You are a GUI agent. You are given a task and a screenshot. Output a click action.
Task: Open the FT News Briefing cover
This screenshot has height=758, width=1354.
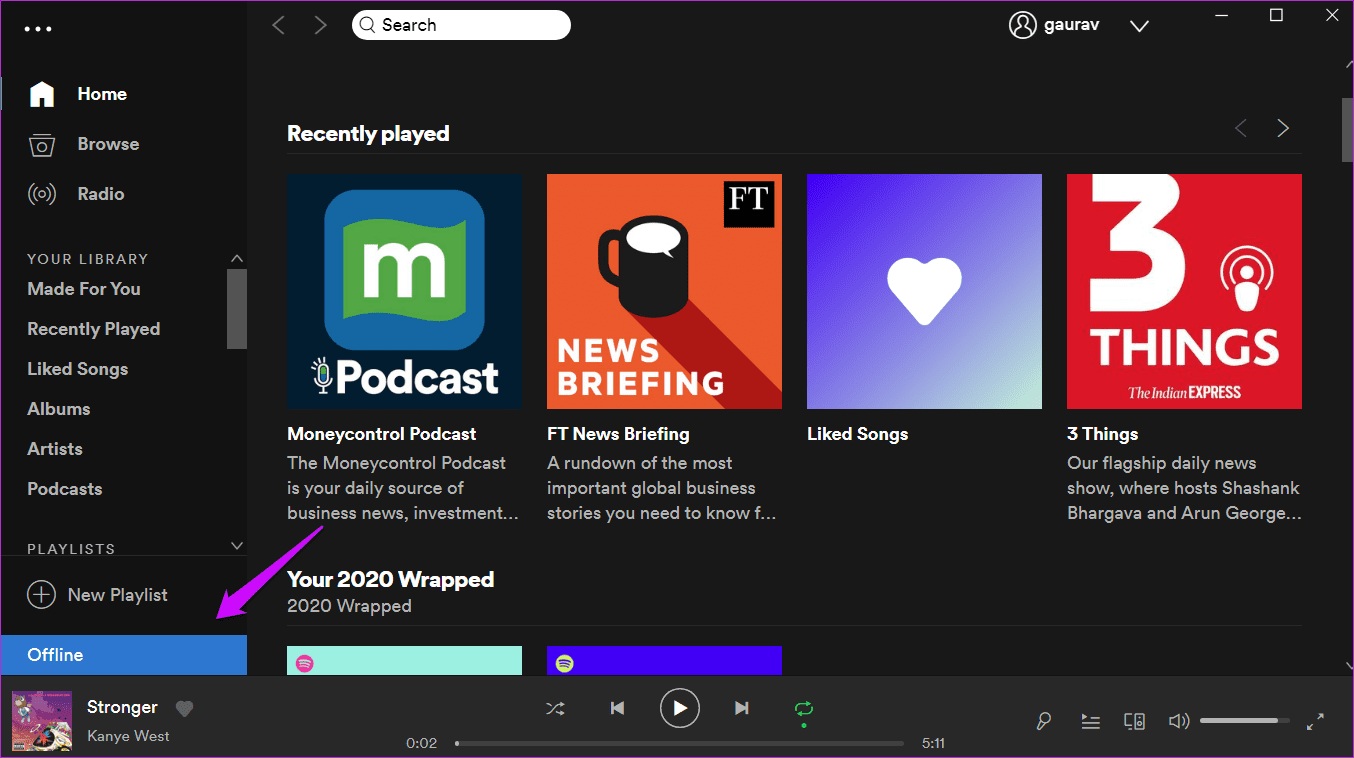[664, 291]
